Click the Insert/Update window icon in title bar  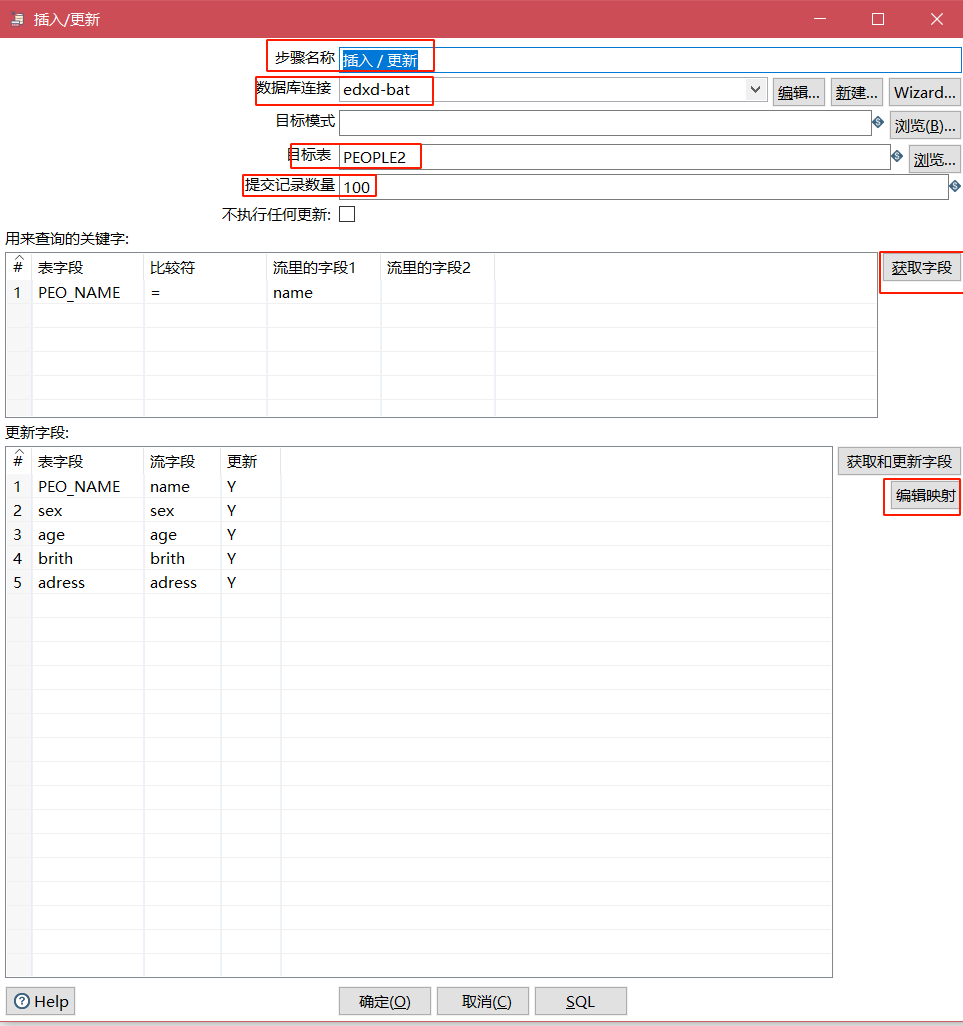click(x=18, y=19)
